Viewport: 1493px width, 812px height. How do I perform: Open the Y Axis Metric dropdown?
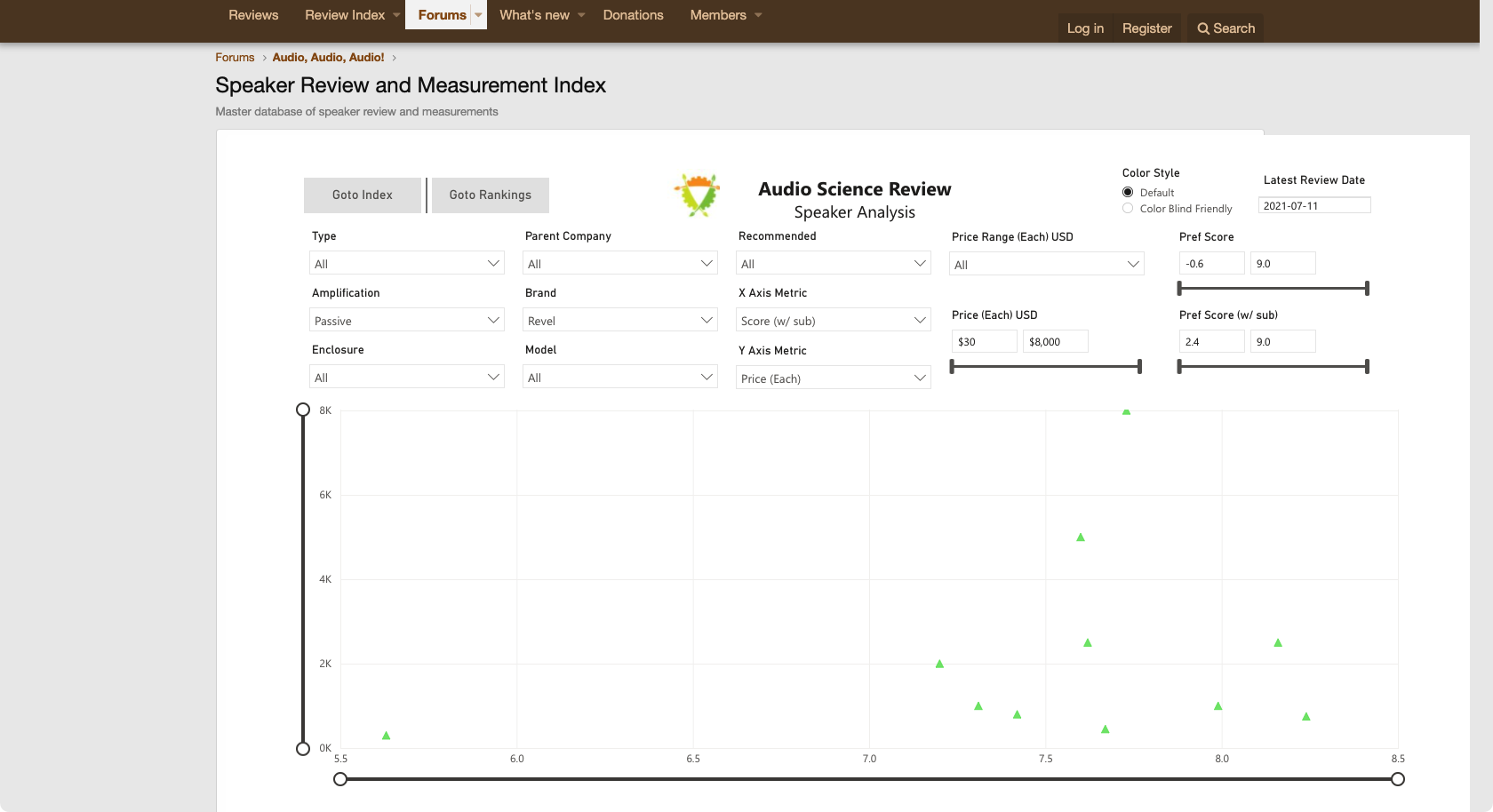click(x=834, y=378)
